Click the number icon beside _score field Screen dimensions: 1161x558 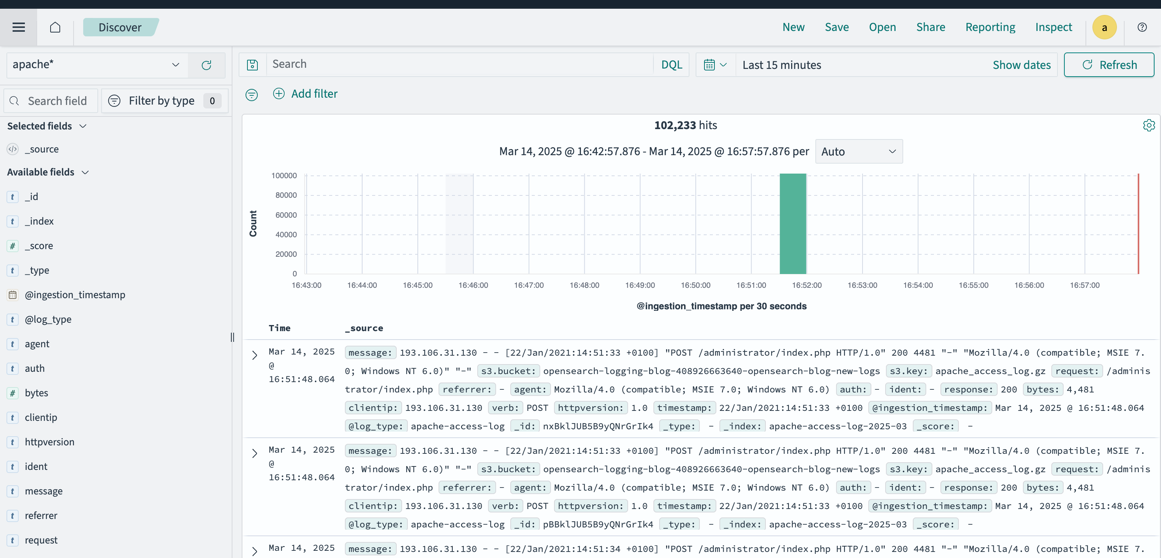coord(13,246)
